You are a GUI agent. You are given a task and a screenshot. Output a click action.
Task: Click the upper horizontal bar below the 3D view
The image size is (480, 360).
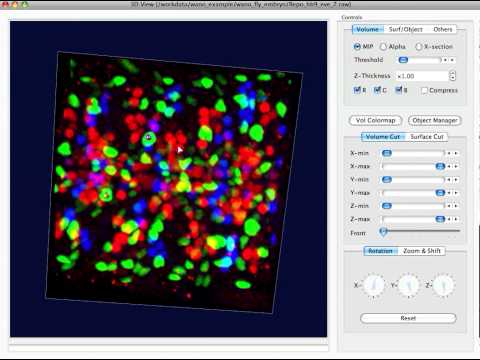(x=168, y=341)
